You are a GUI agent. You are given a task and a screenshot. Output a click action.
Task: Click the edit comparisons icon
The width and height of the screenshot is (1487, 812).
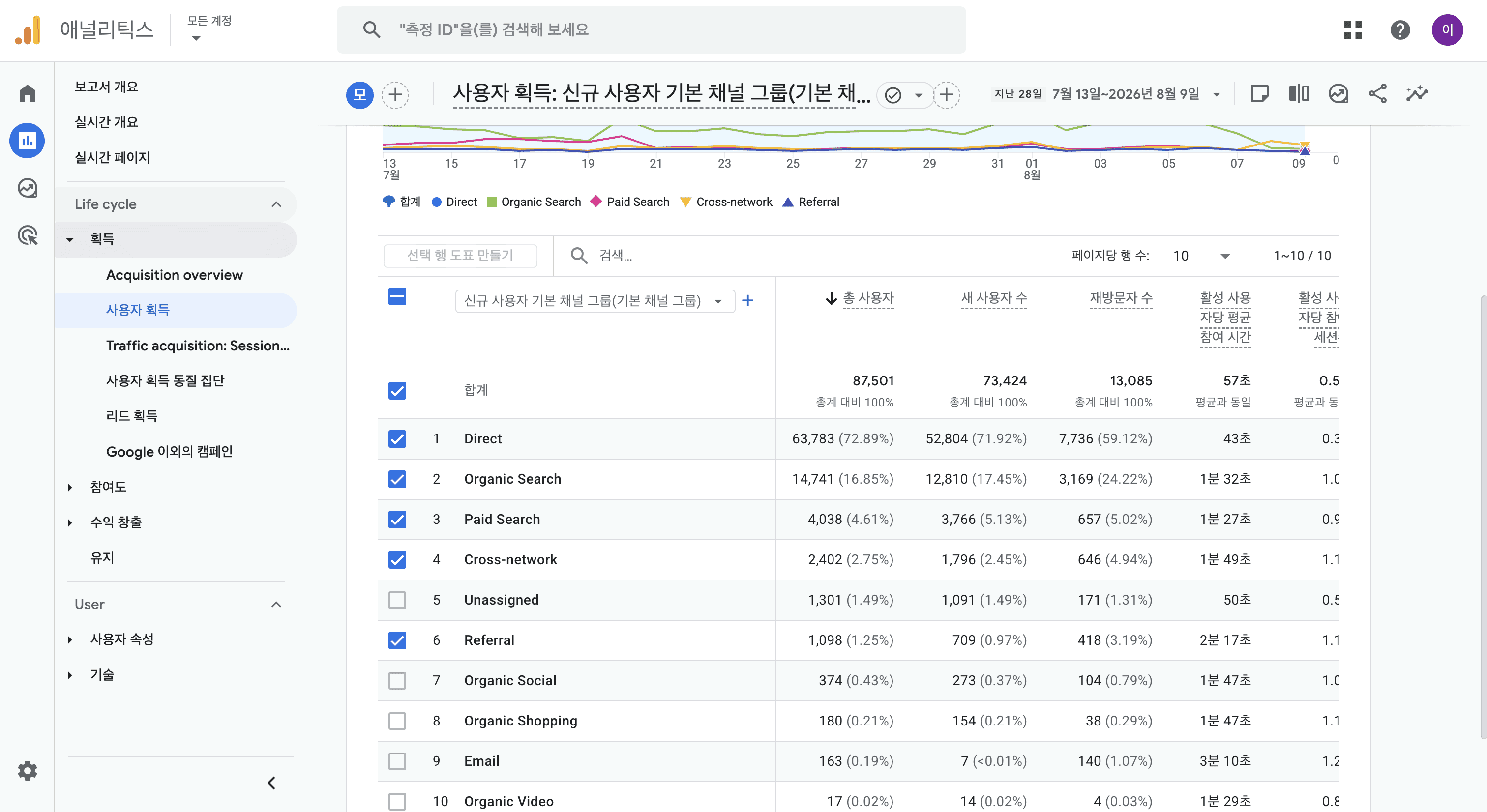pos(1299,93)
